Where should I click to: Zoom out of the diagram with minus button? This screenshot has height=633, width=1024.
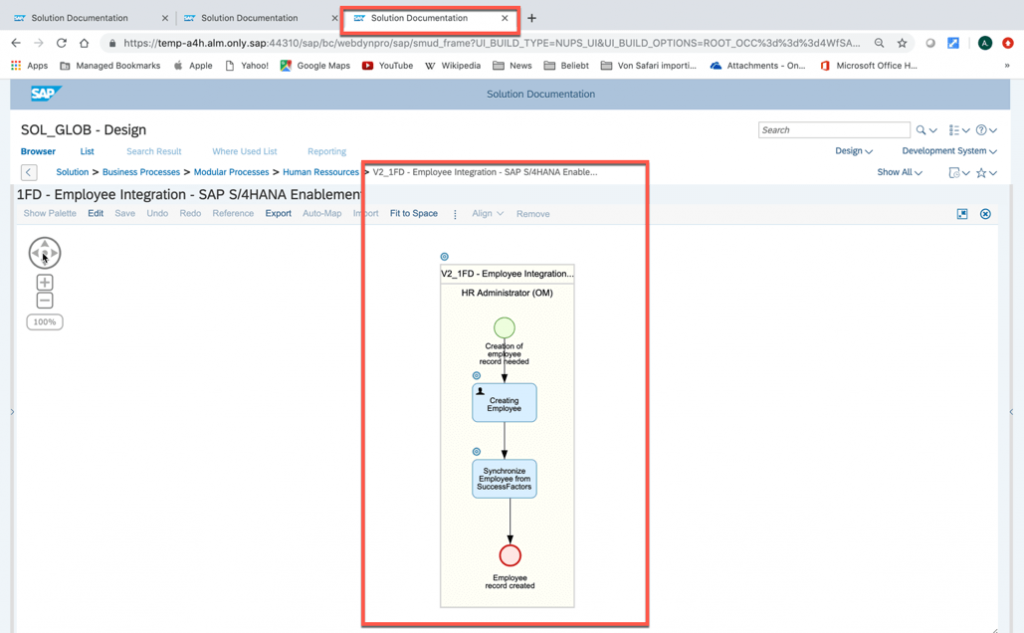click(44, 300)
